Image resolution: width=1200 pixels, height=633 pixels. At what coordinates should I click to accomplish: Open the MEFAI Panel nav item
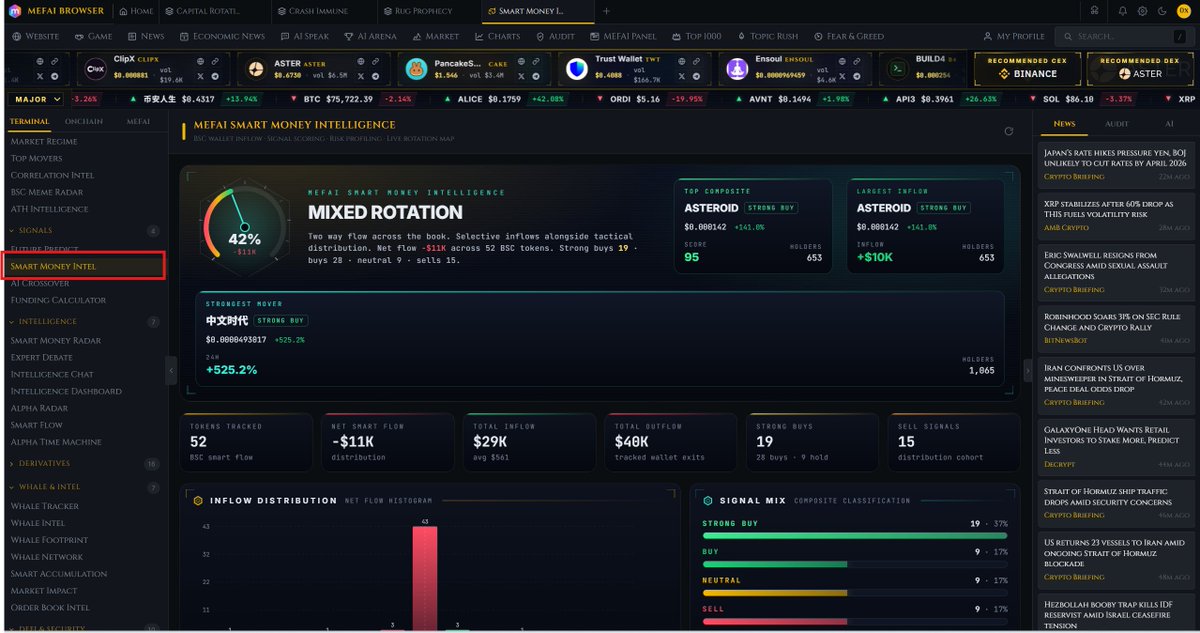coord(623,36)
